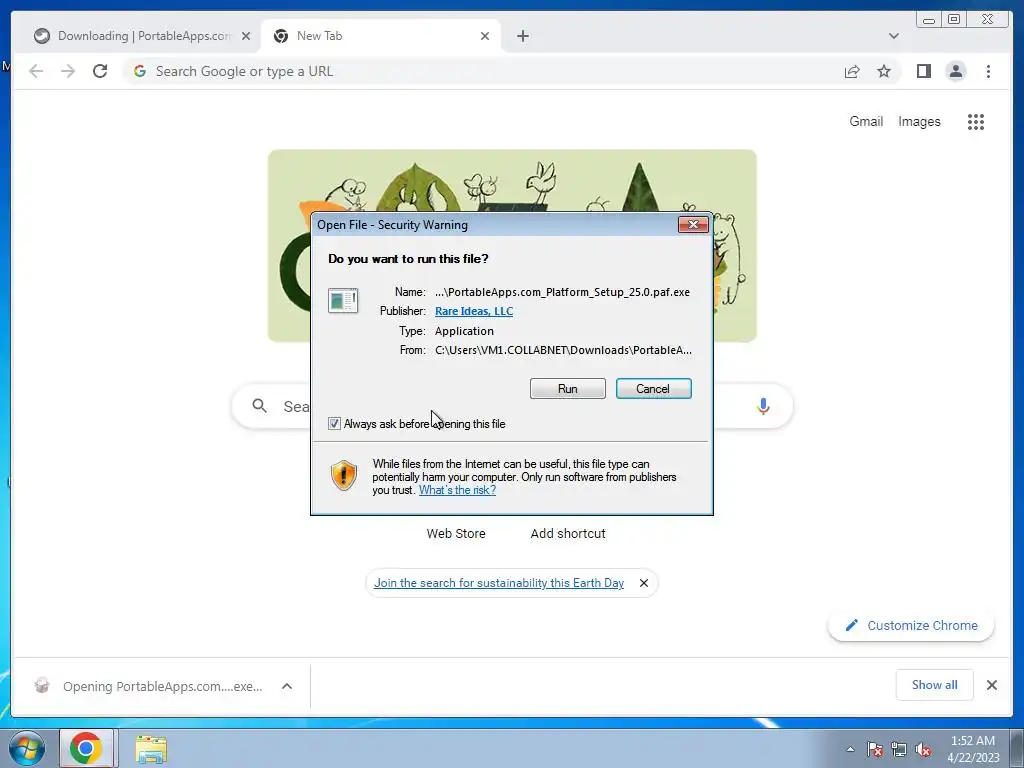Screen dimensions: 1024x768
Task: Click the Action Center flag tray icon
Action: pos(874,749)
